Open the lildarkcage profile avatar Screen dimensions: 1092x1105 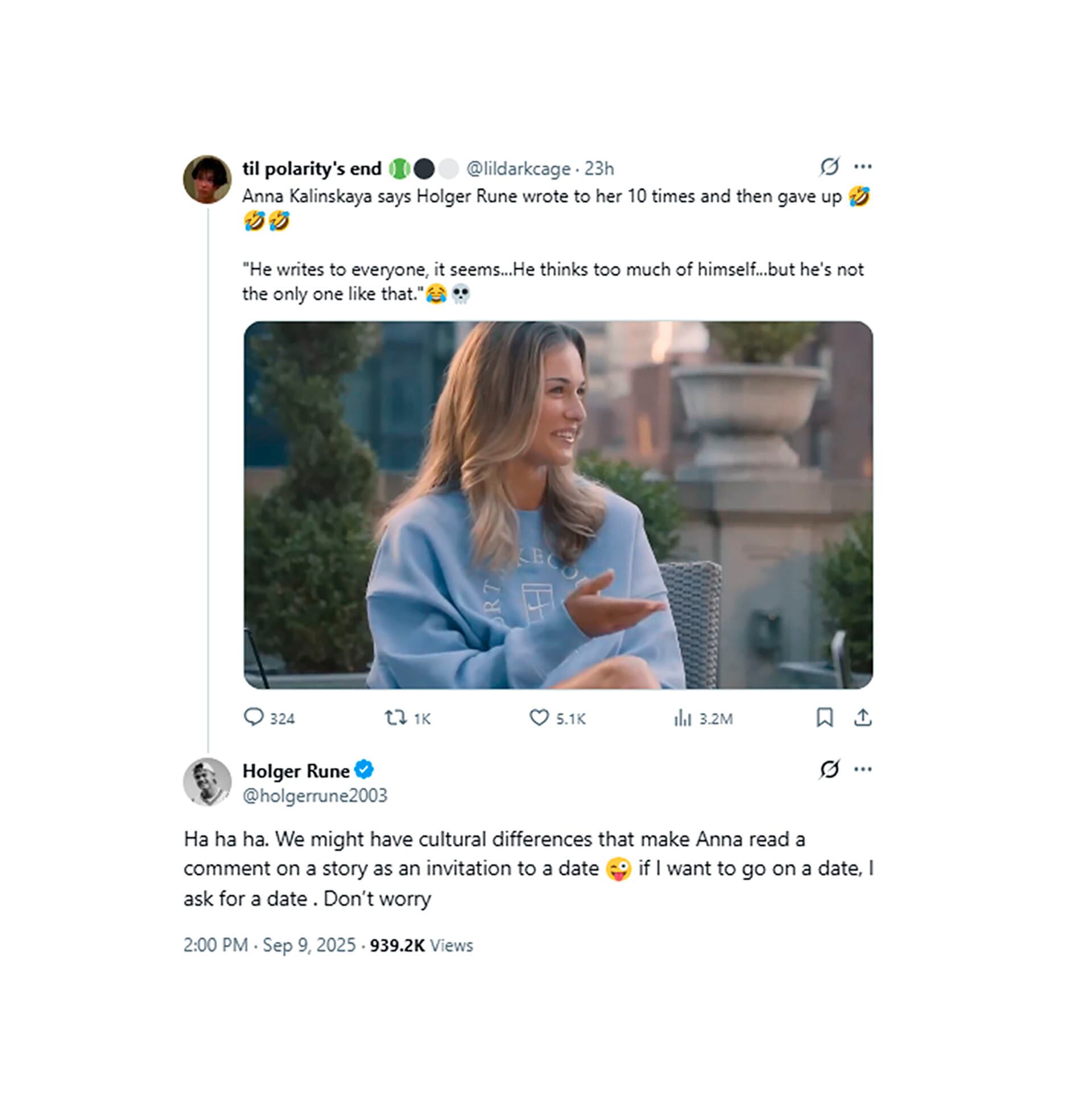tap(207, 179)
